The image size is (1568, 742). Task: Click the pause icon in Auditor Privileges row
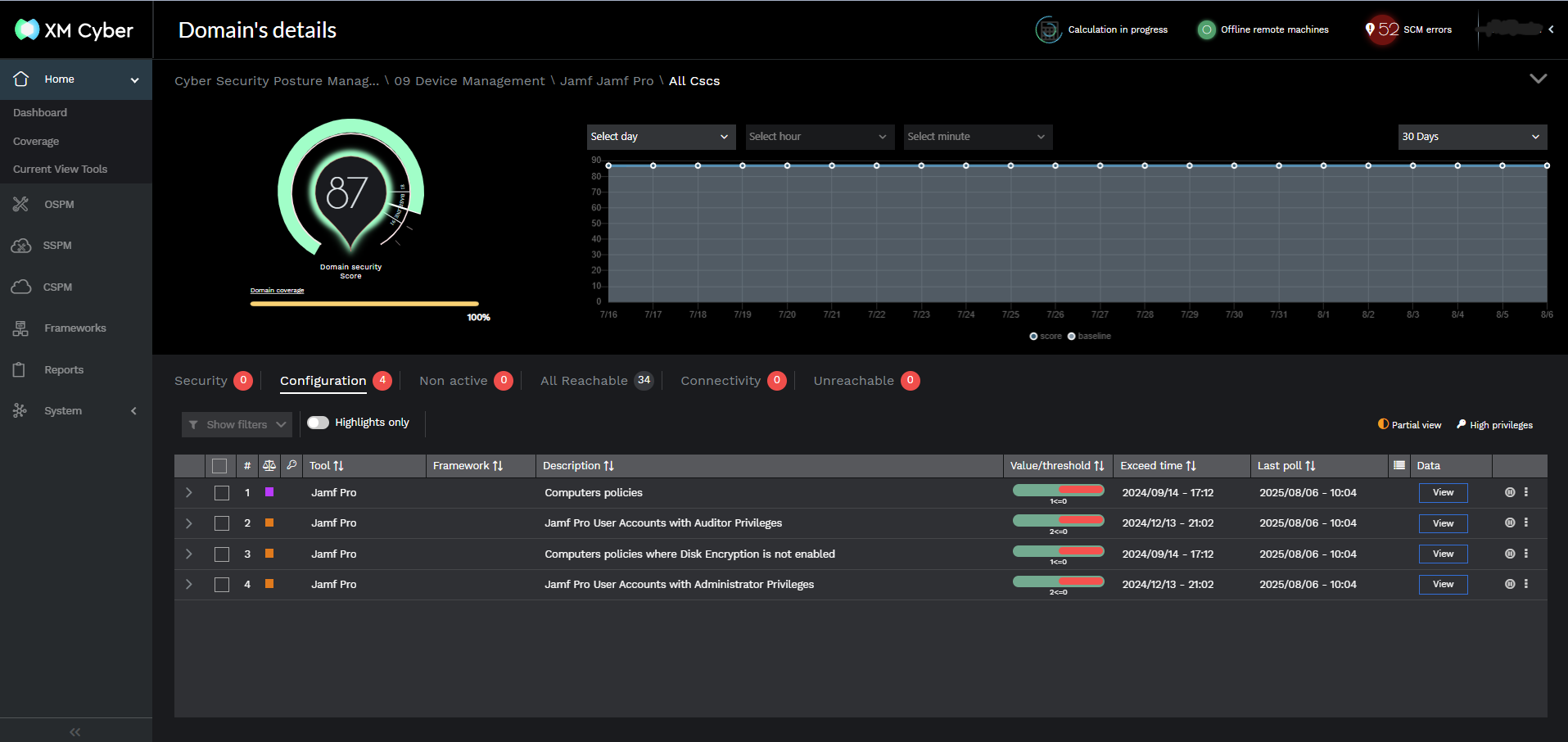point(1510,523)
